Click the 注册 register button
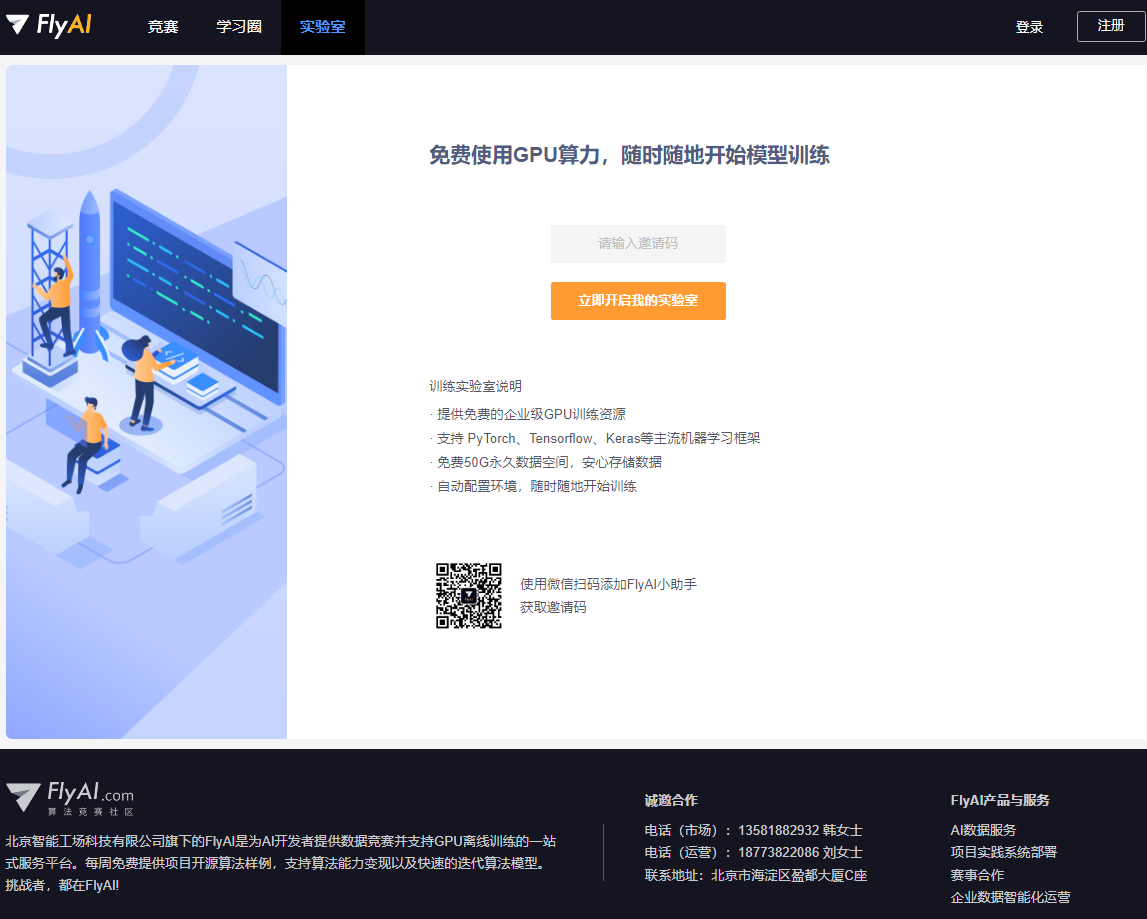 pyautogui.click(x=1110, y=26)
